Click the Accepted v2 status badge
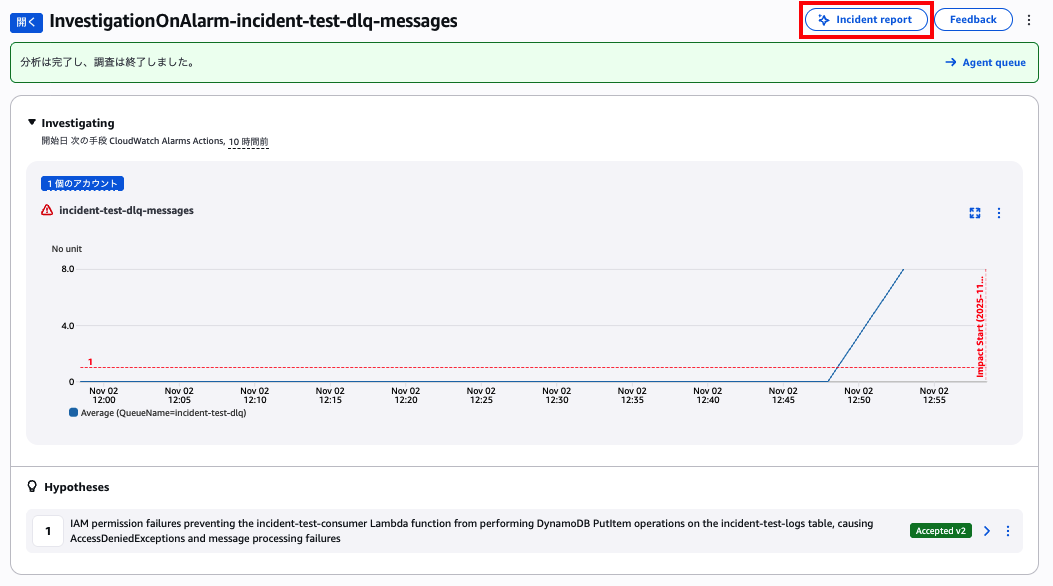Screen dimensions: 1053x586 coord(940,531)
